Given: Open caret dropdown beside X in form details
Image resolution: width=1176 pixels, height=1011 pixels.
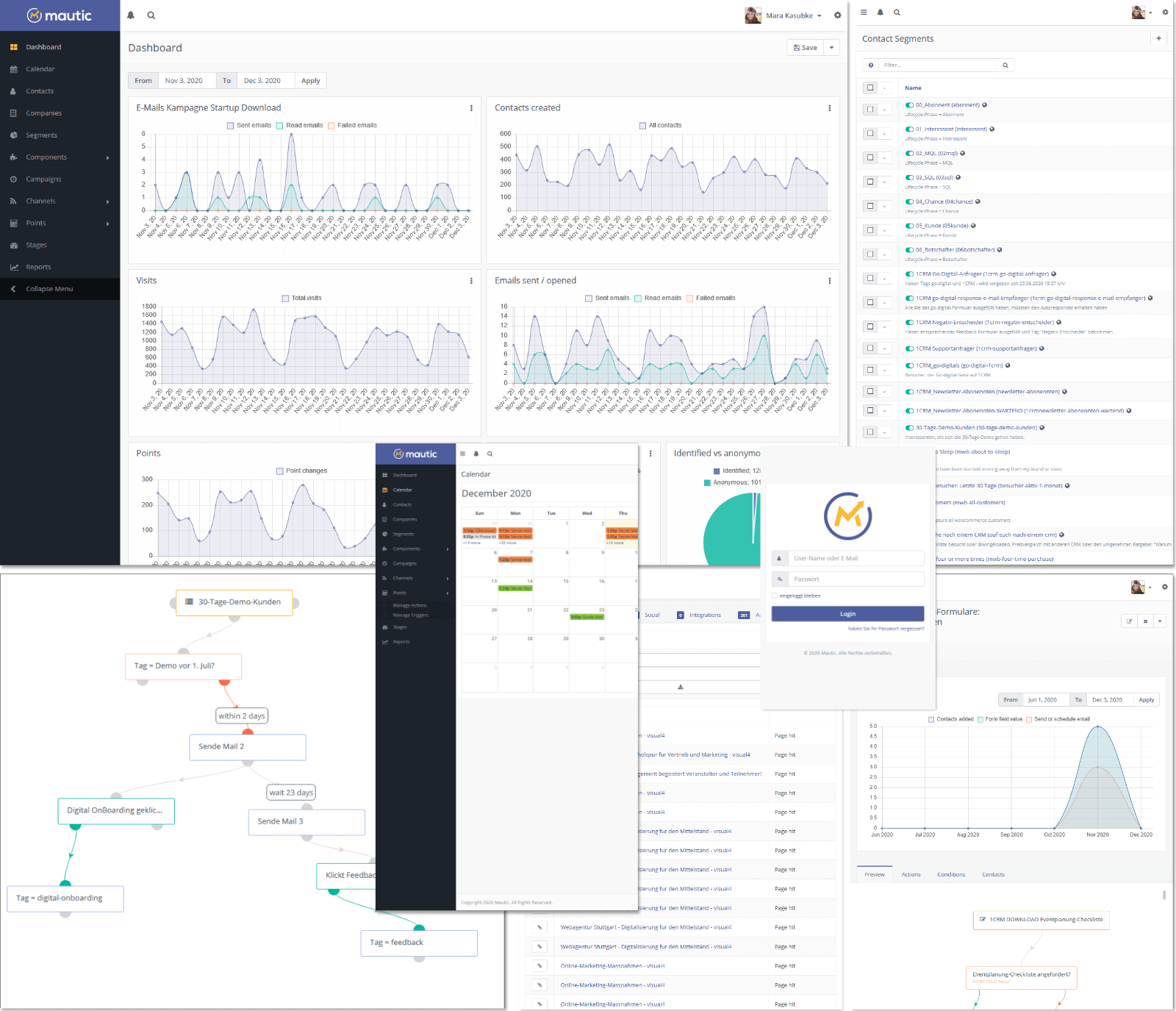Looking at the screenshot, I should (x=1160, y=621).
